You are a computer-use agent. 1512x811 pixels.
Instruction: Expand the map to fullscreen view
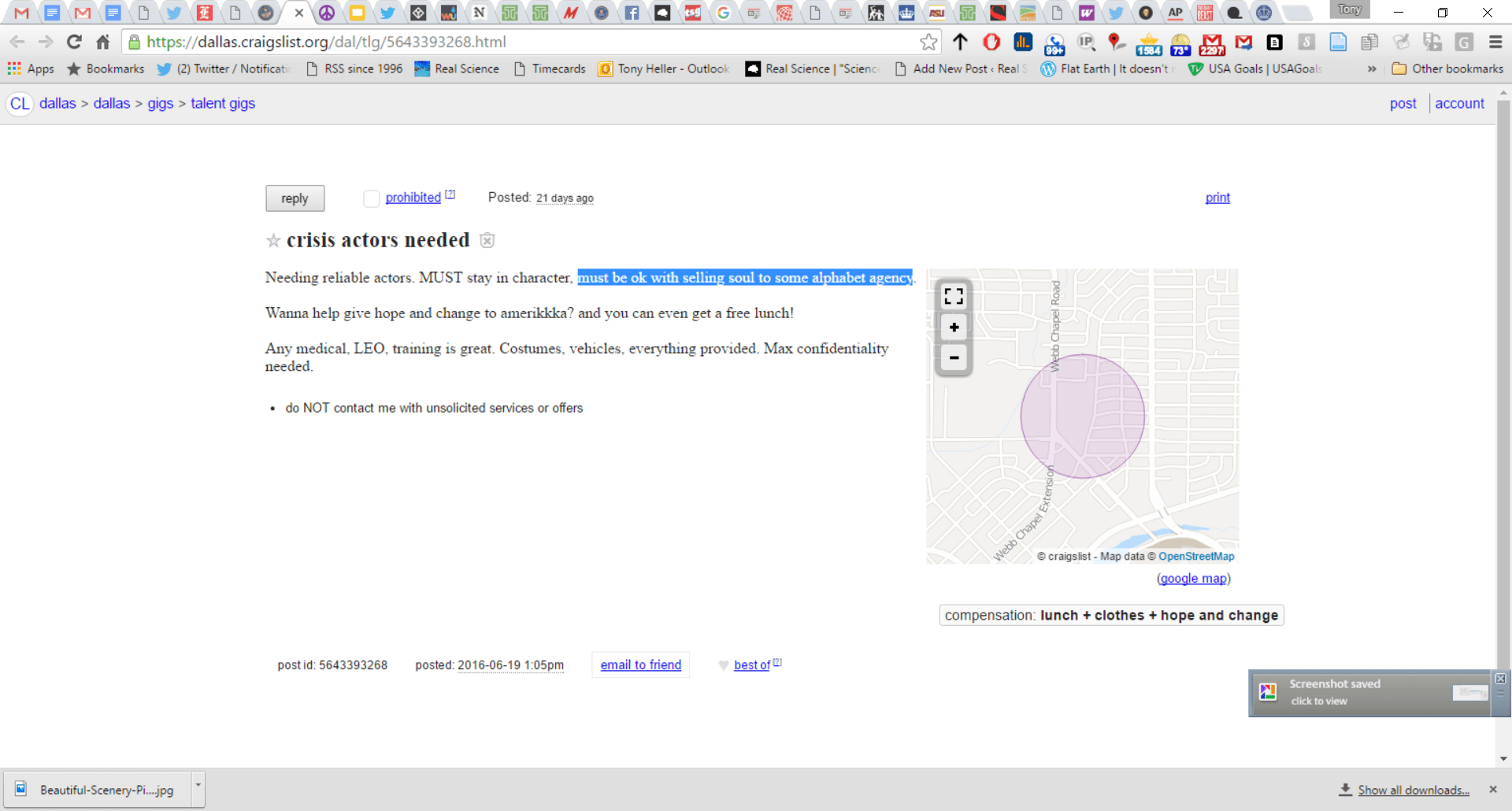[953, 296]
